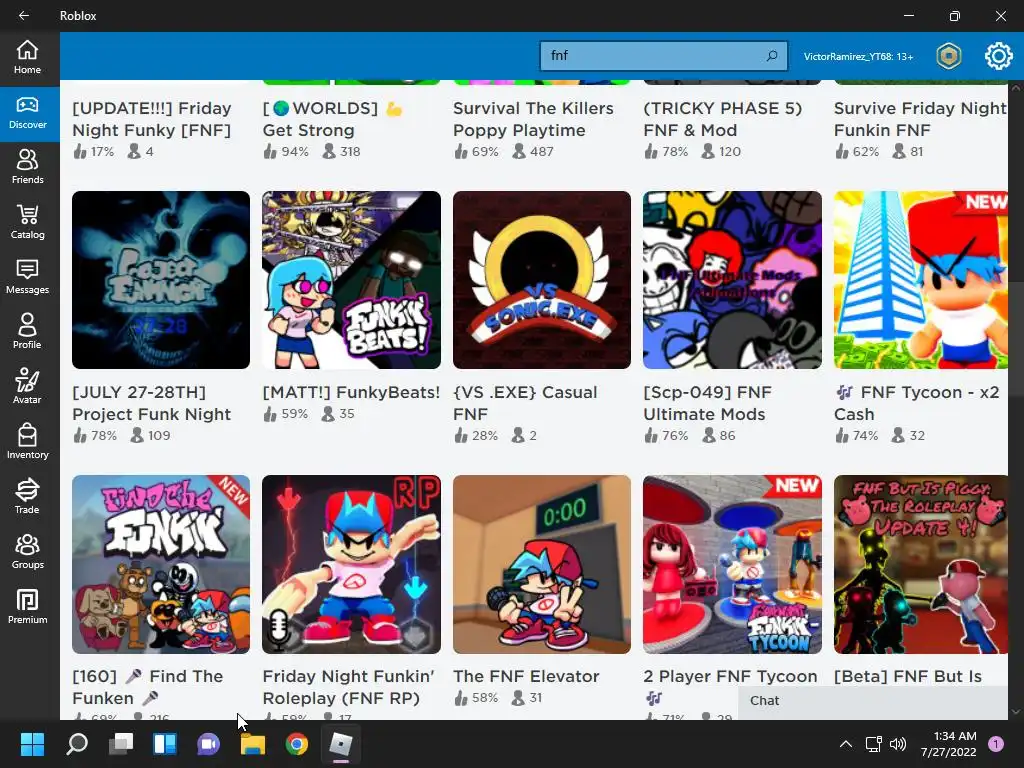The height and width of the screenshot is (768, 1024).
Task: Click Survival The Killers Poppy Playtime title
Action: point(533,119)
